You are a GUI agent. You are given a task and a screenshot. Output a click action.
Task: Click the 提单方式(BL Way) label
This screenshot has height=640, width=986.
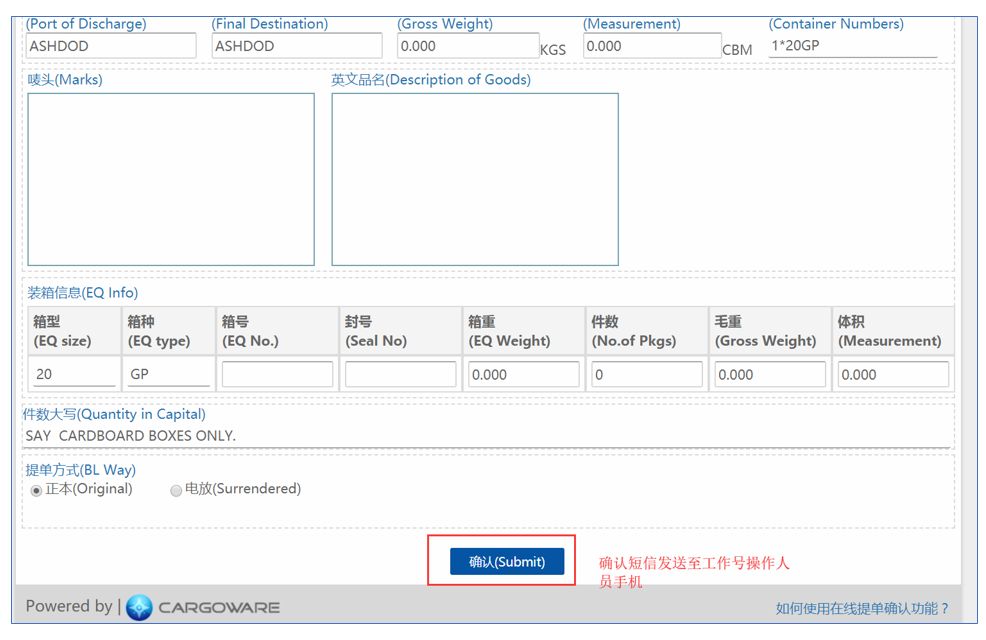(x=80, y=470)
